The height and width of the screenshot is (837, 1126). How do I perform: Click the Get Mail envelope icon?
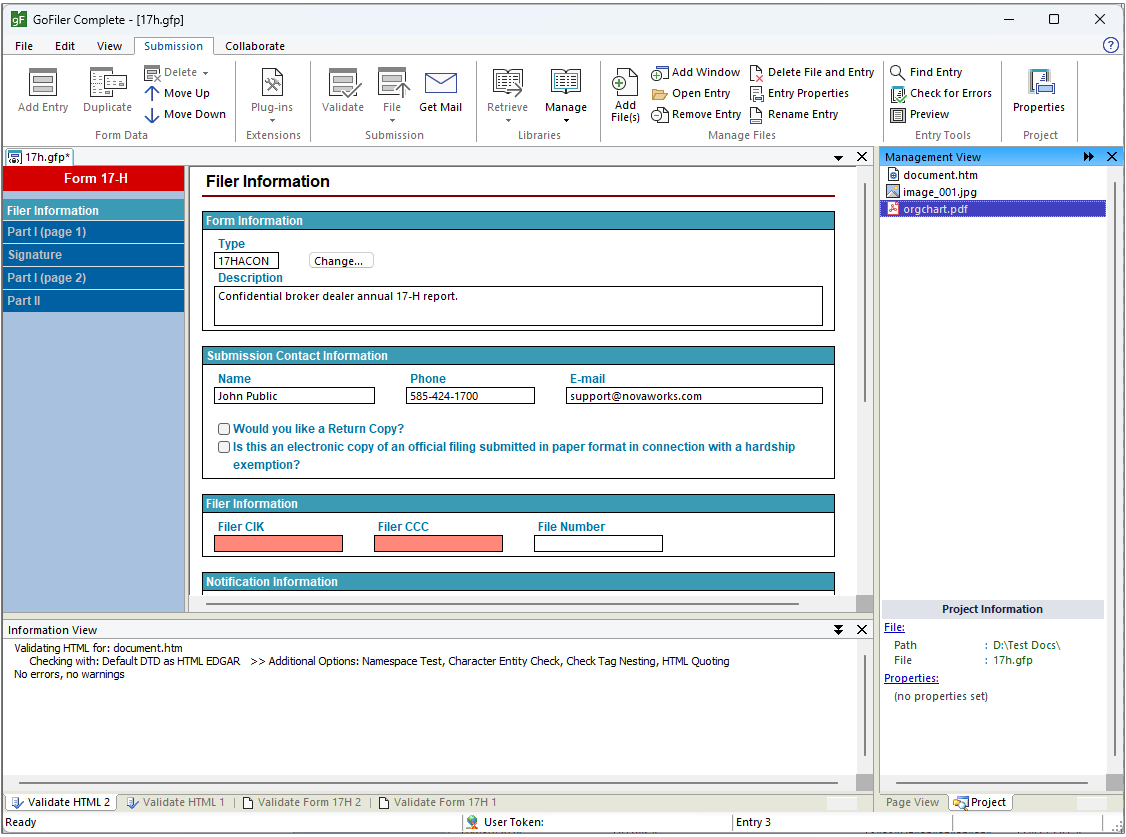pos(440,83)
